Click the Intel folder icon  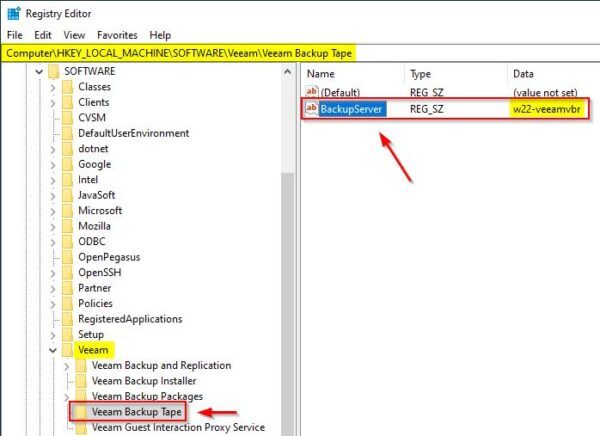tap(67, 180)
